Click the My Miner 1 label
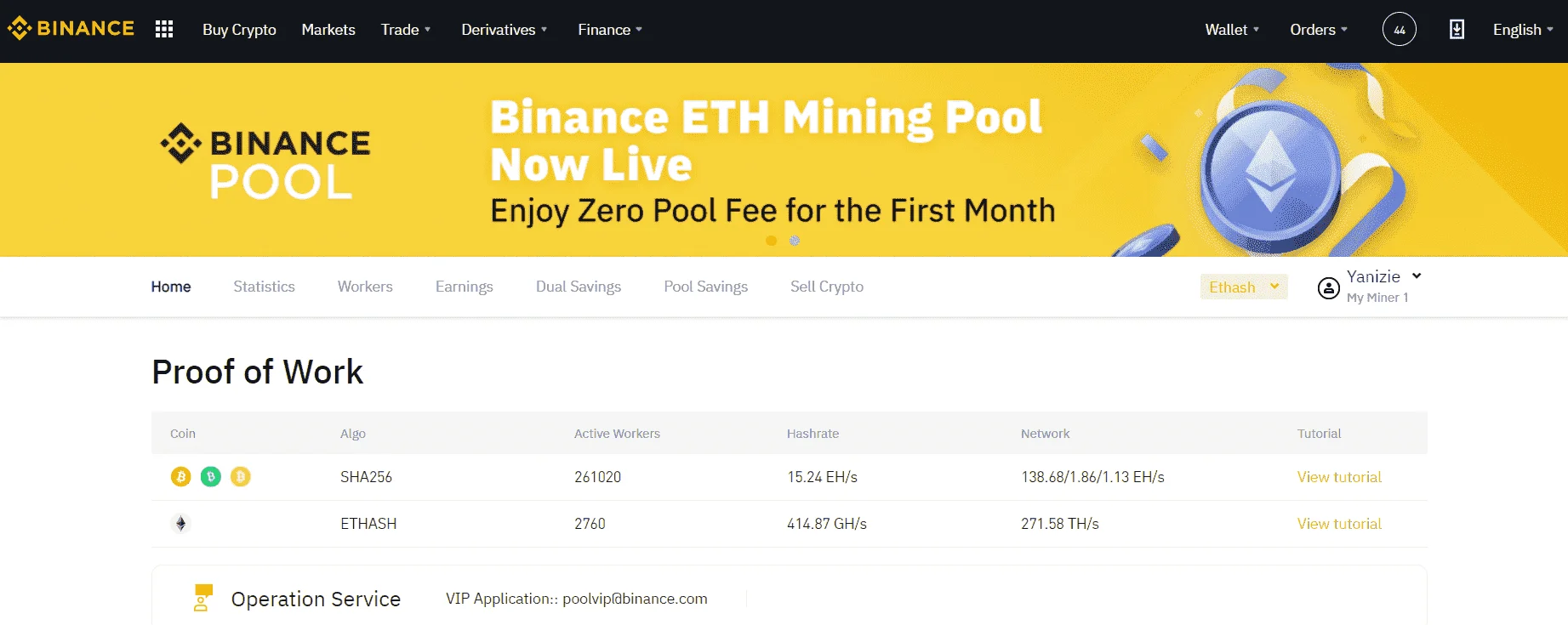The height and width of the screenshot is (625, 1568). click(x=1377, y=298)
